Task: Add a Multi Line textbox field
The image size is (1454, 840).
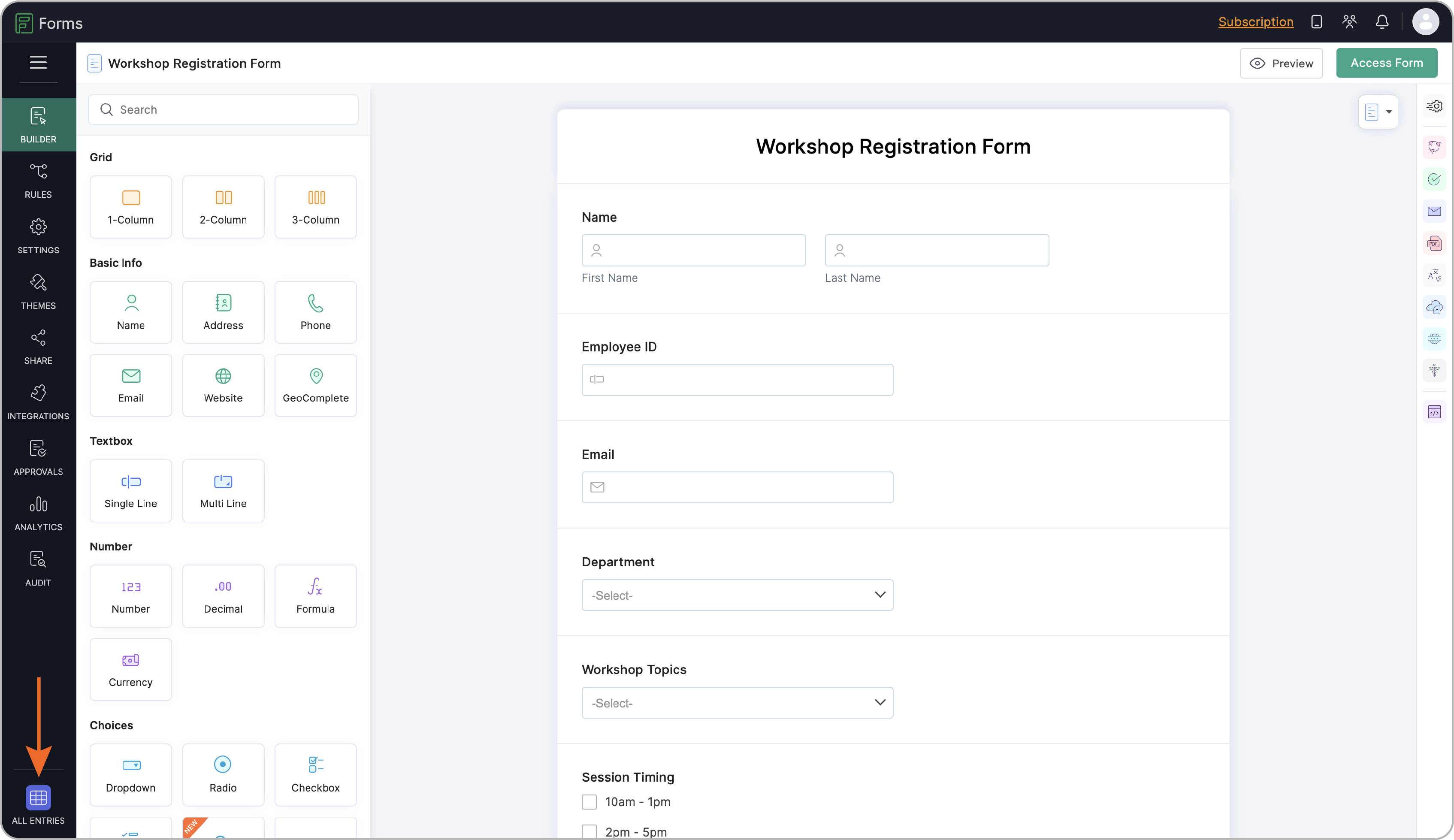Action: tap(223, 490)
